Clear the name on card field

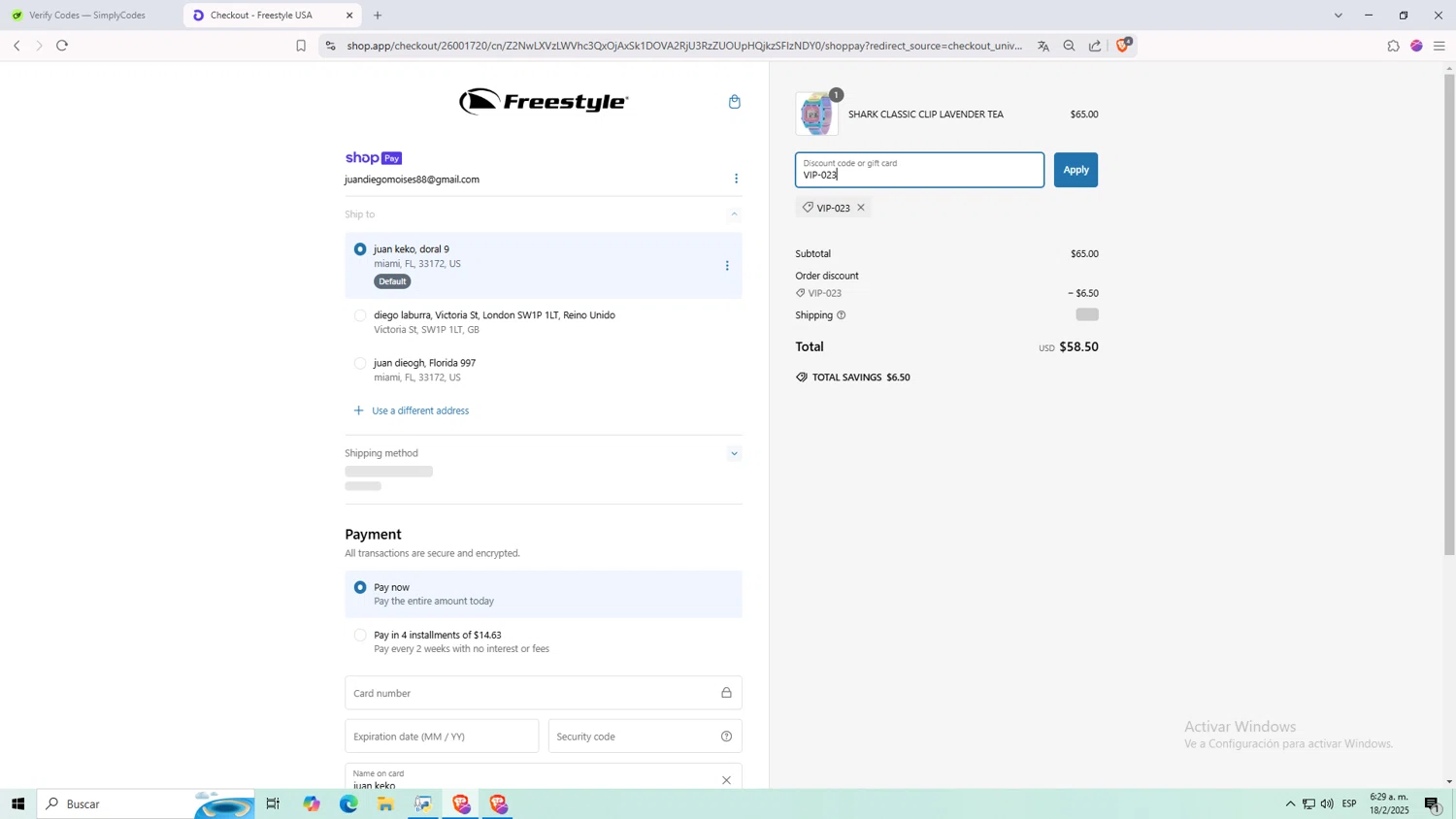(726, 780)
